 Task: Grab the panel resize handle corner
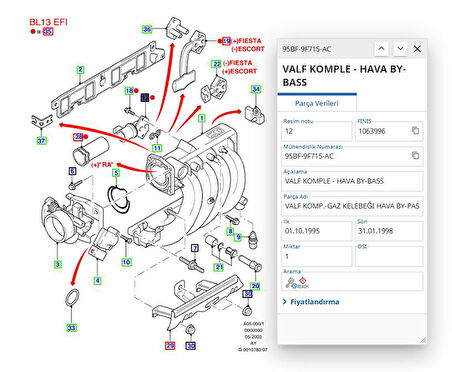(423, 340)
